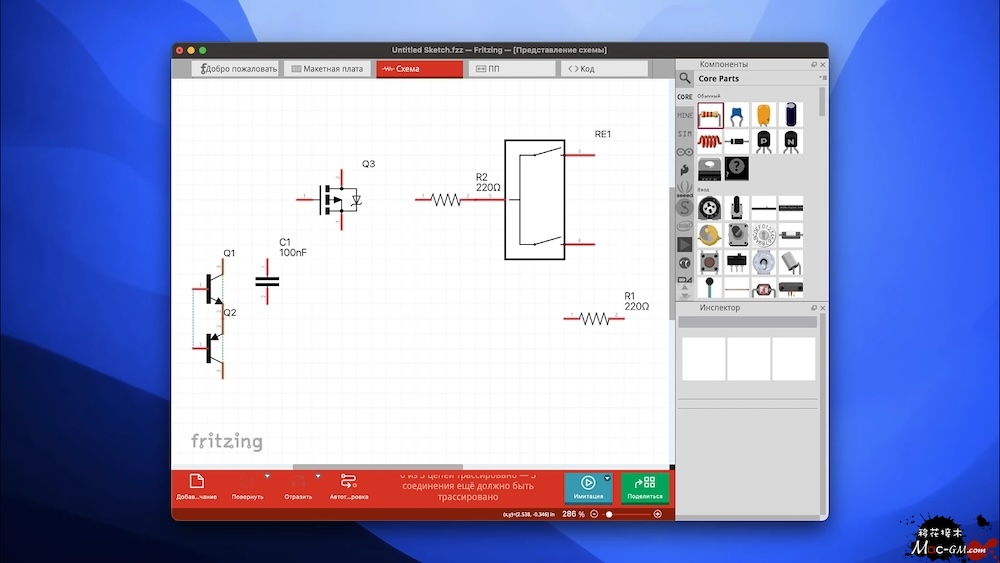
Task: Open the Simulate button dropdown arrow
Action: [607, 478]
